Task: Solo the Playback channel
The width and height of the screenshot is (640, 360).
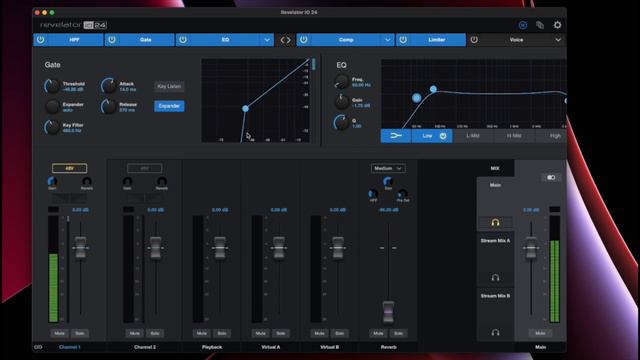Action: click(x=222, y=333)
